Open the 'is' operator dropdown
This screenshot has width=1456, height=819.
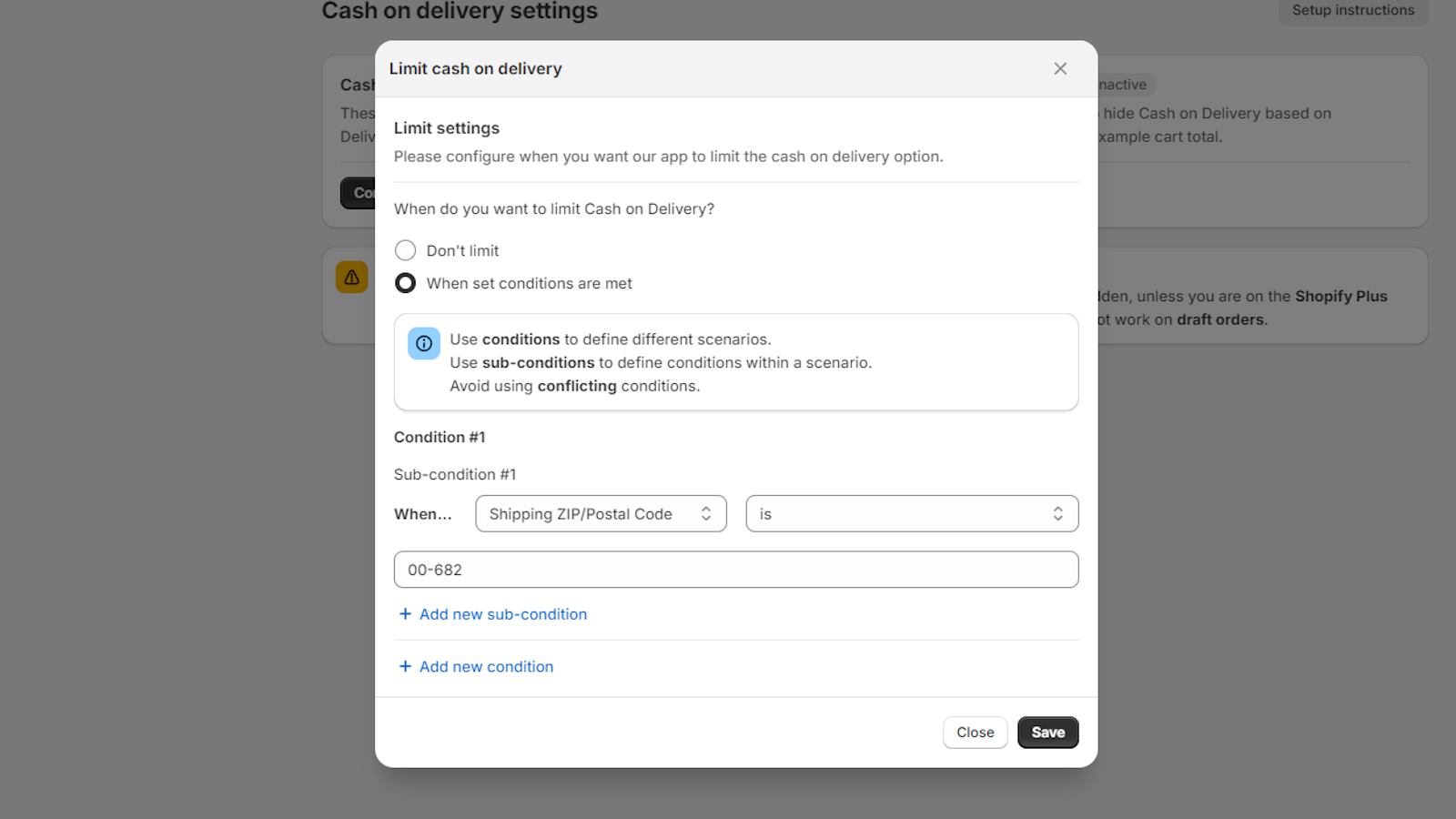(x=912, y=514)
